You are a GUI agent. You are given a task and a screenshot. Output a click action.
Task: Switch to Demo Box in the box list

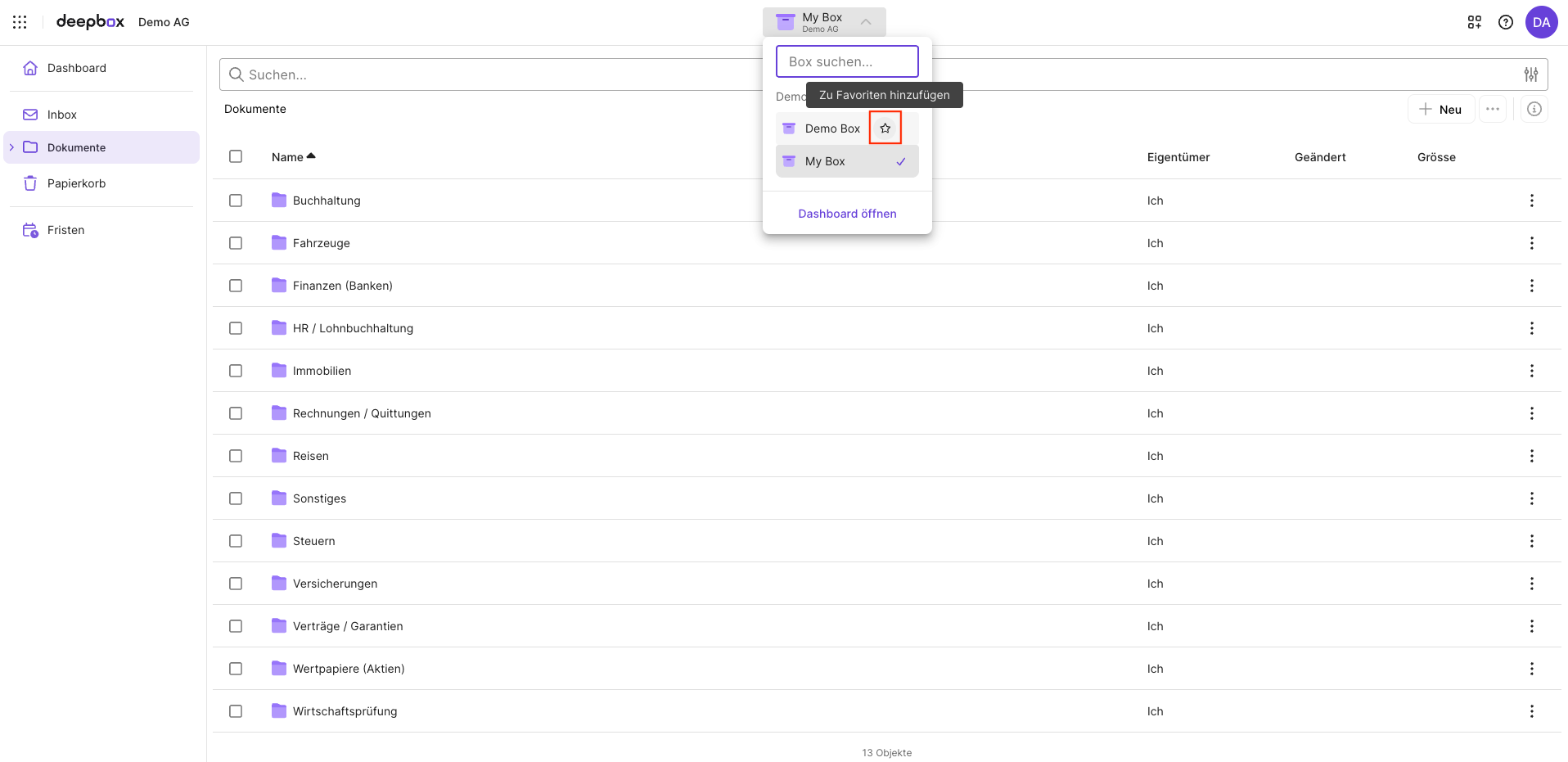(831, 129)
